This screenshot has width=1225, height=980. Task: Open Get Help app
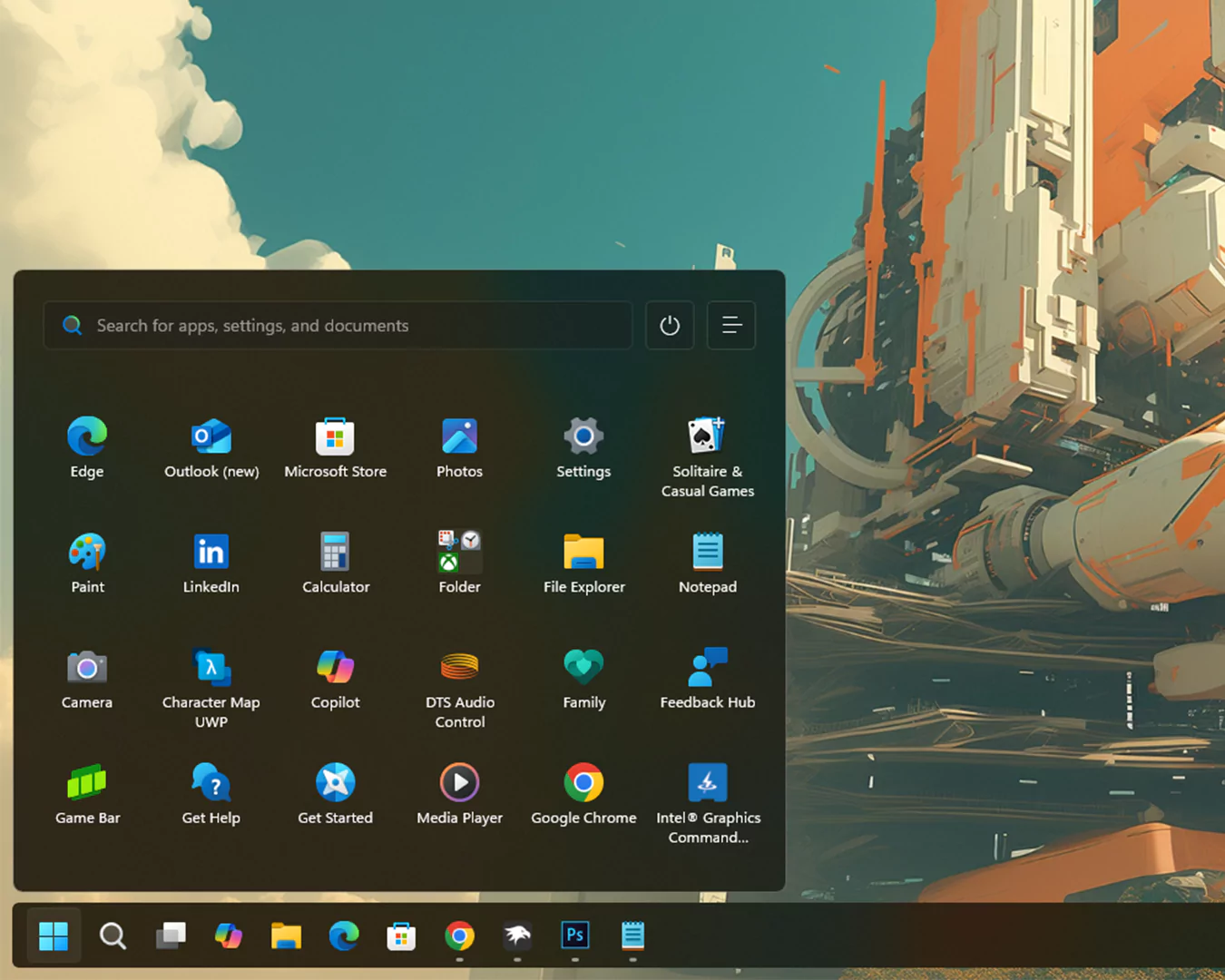point(211,793)
